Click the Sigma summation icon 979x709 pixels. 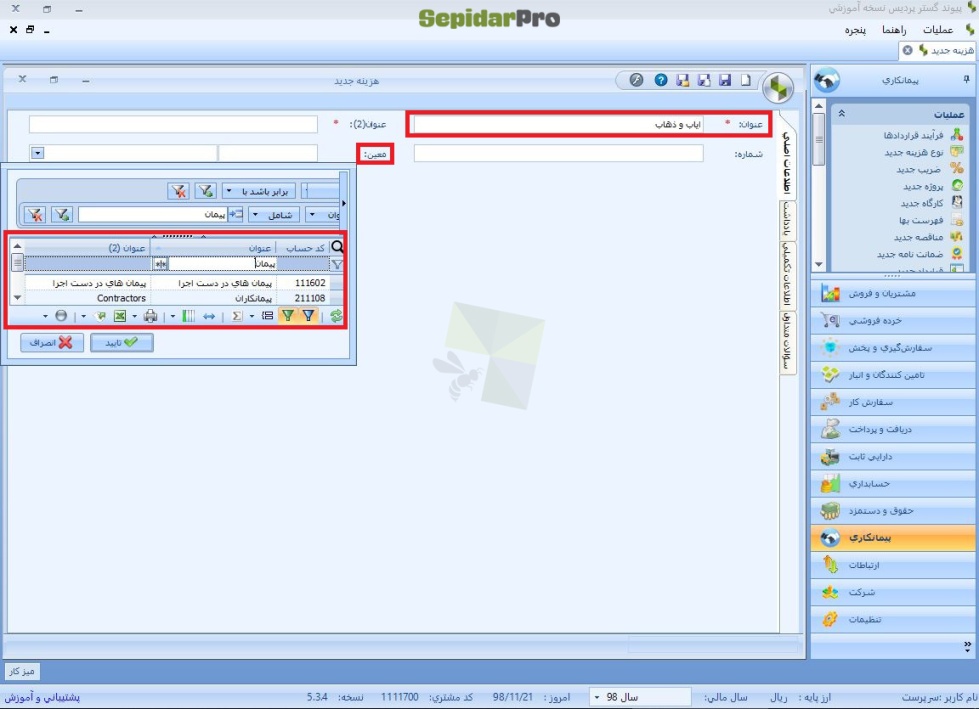237,316
